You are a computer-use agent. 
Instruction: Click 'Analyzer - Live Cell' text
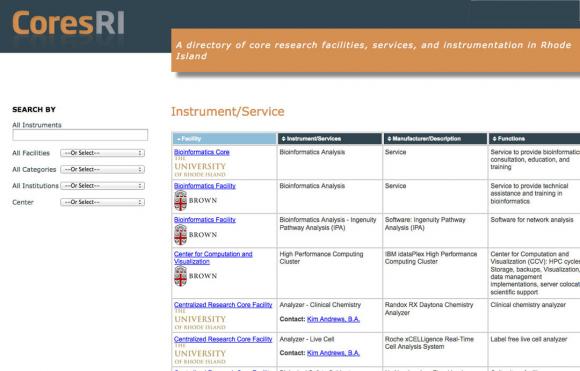[x=307, y=339]
